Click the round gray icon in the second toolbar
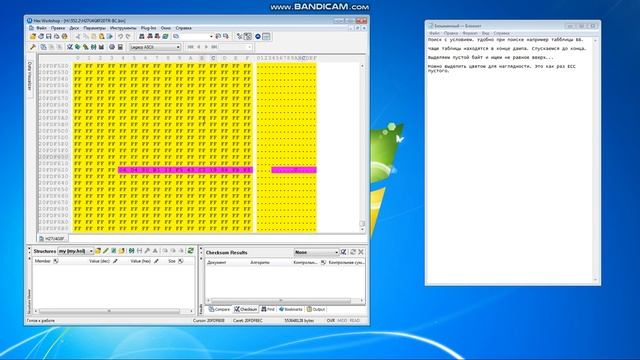Viewport: 640px width, 360px height. coord(112,47)
